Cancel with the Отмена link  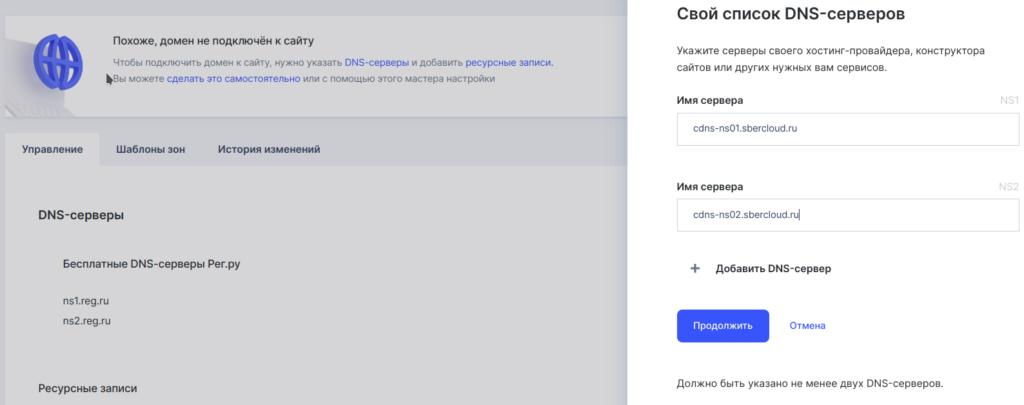pos(807,326)
